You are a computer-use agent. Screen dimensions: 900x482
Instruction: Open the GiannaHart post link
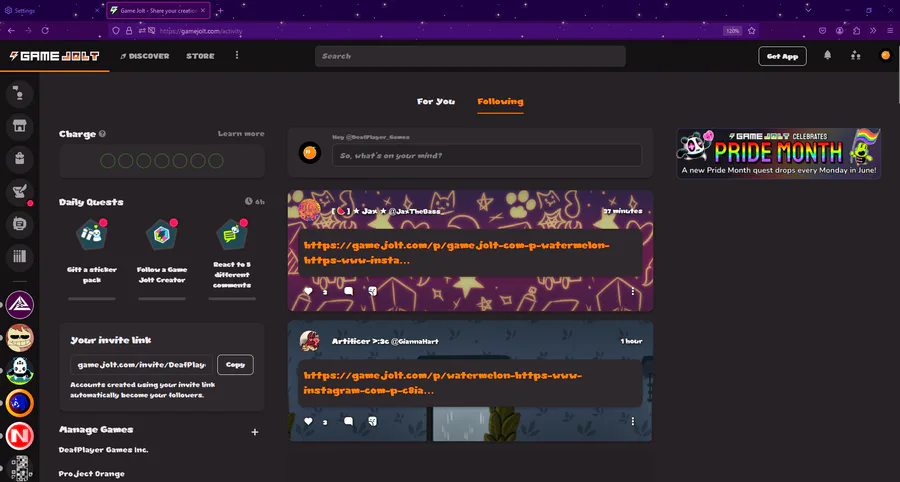(x=443, y=383)
